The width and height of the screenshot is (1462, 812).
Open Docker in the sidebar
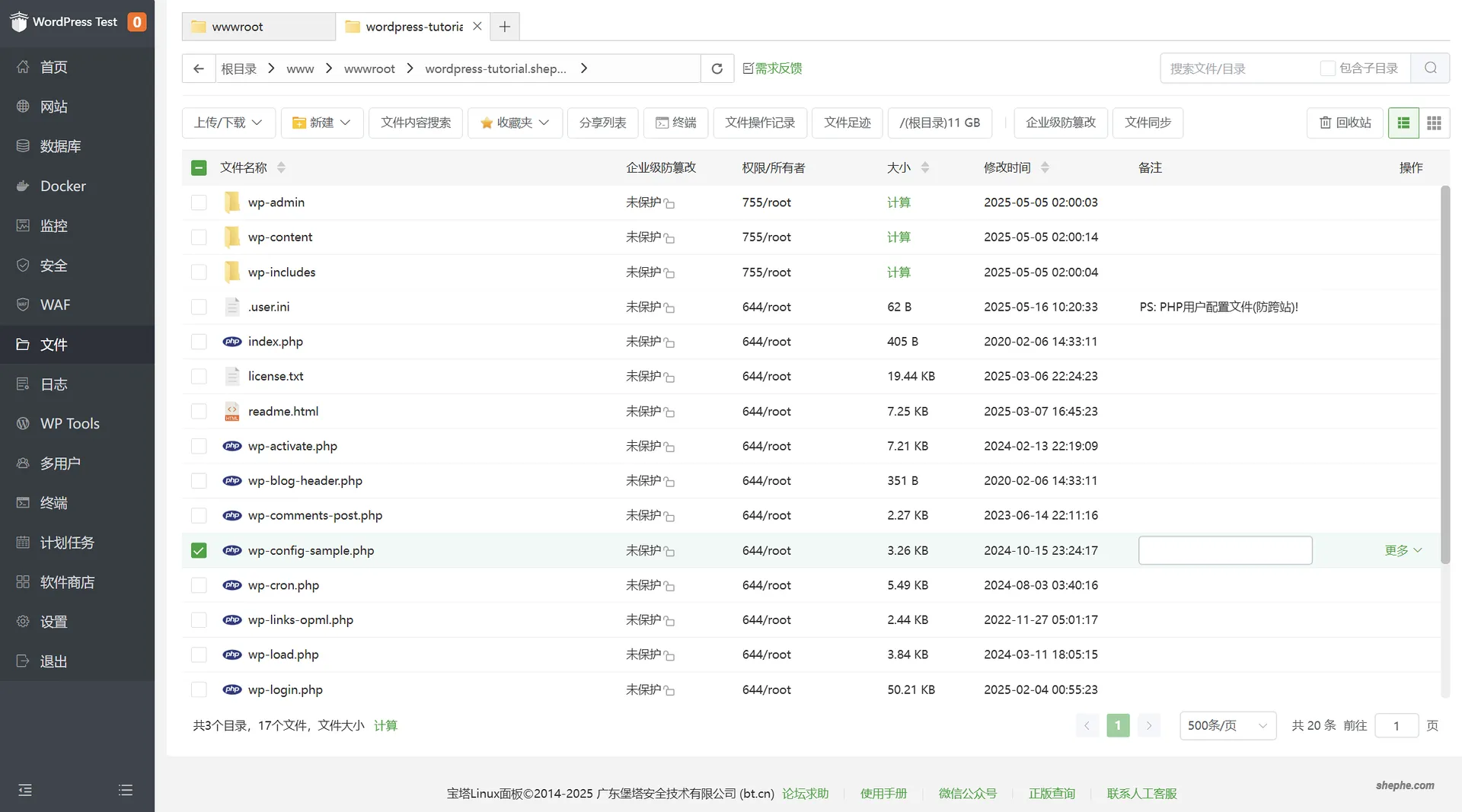[62, 186]
